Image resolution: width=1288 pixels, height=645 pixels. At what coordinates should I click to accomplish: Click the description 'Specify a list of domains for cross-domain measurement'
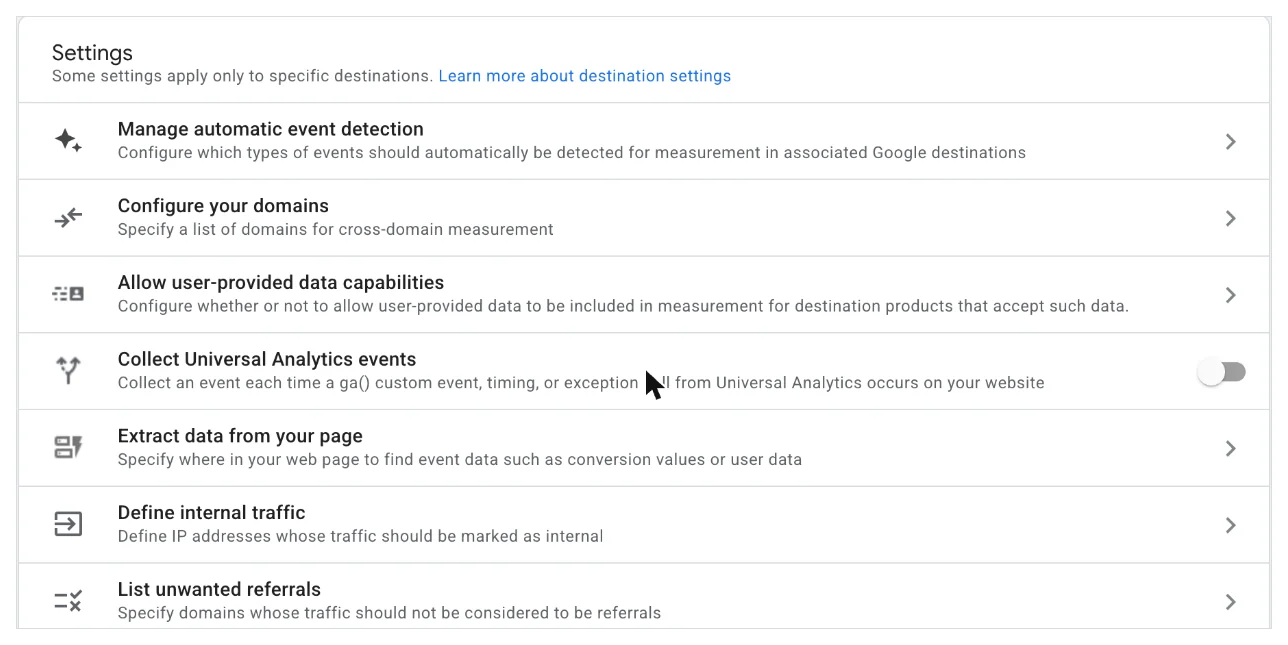click(x=336, y=229)
